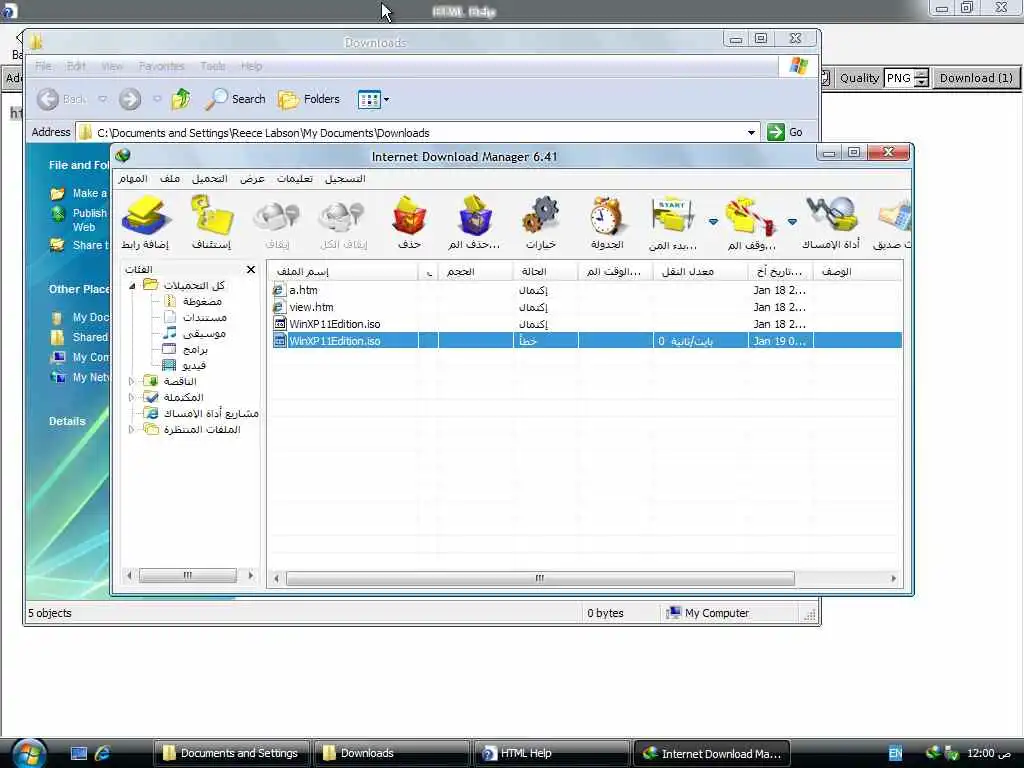Expand the الملفات المنتظرة category node
Viewport: 1024px width, 768px height.
coord(131,429)
